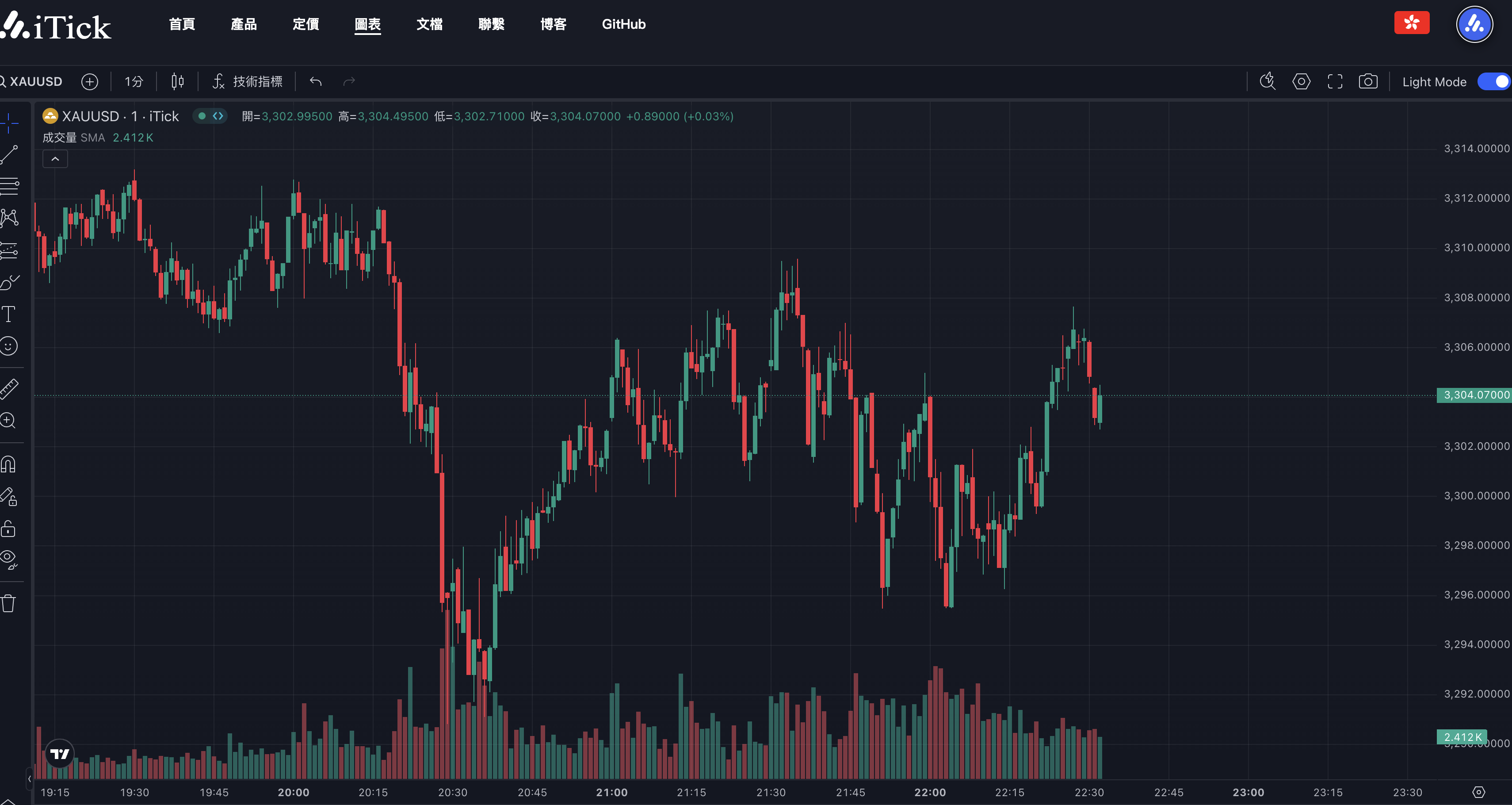The width and height of the screenshot is (1512, 805).
Task: Select the ruler measure tool
Action: [x=9, y=389]
